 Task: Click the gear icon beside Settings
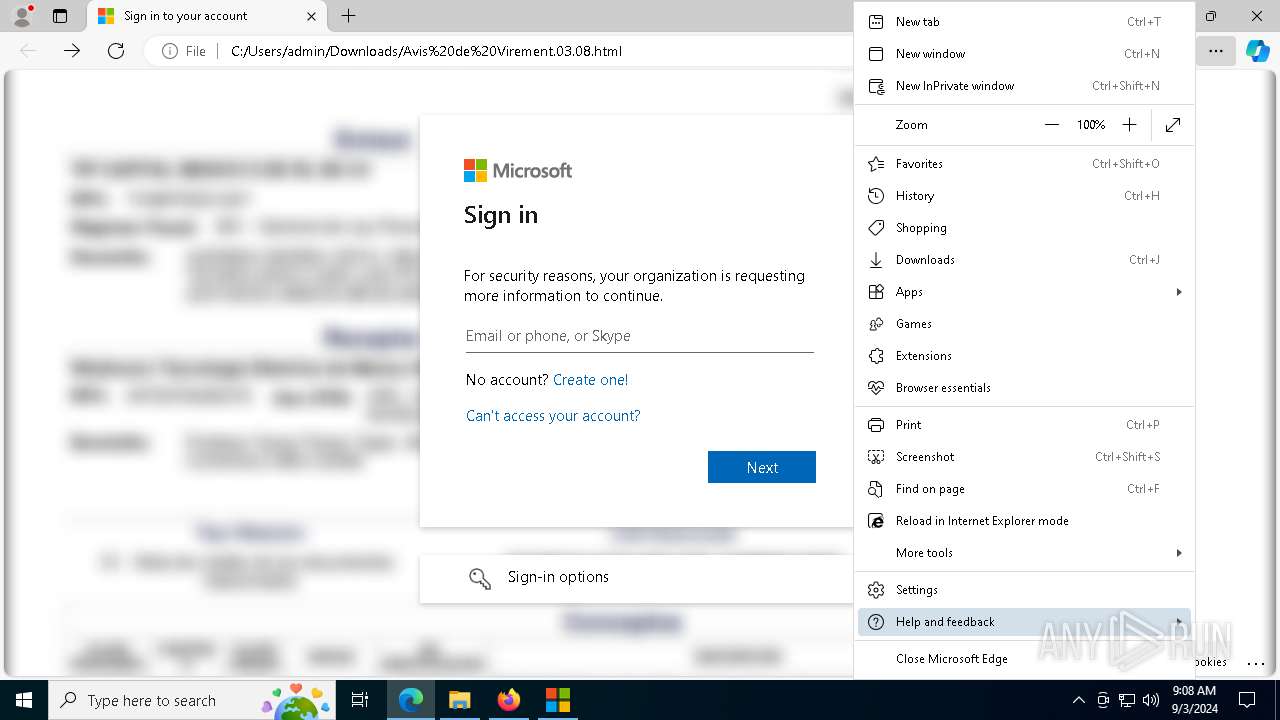(x=876, y=590)
